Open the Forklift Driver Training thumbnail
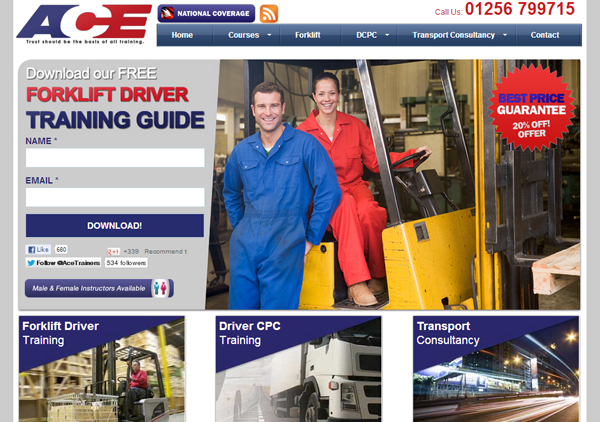Screen dimensions: 600x422 101,369
